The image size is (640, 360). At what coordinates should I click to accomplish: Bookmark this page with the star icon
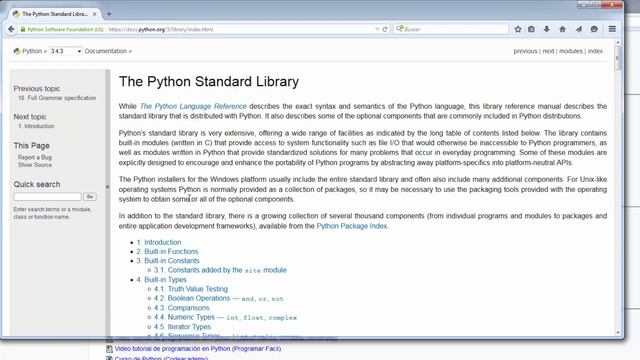[518, 29]
